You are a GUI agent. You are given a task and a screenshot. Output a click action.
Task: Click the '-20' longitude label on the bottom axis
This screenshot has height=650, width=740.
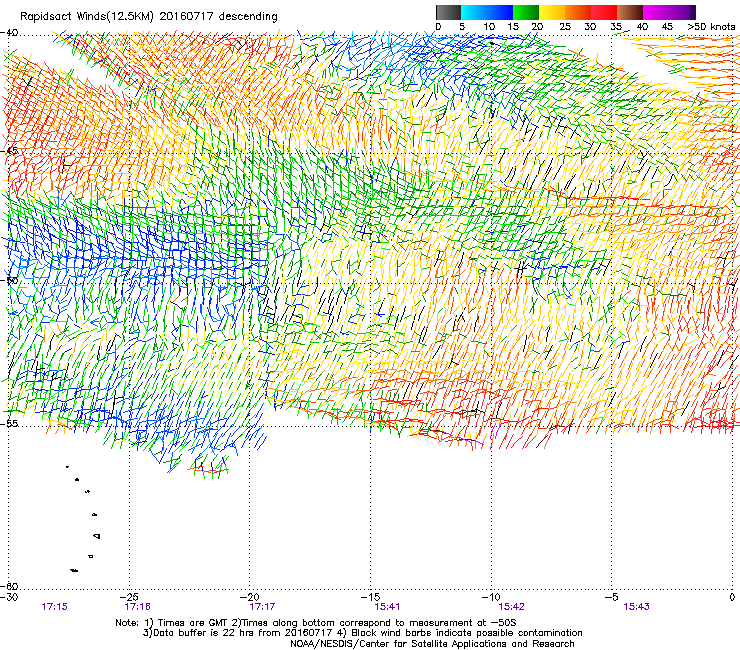[x=251, y=597]
